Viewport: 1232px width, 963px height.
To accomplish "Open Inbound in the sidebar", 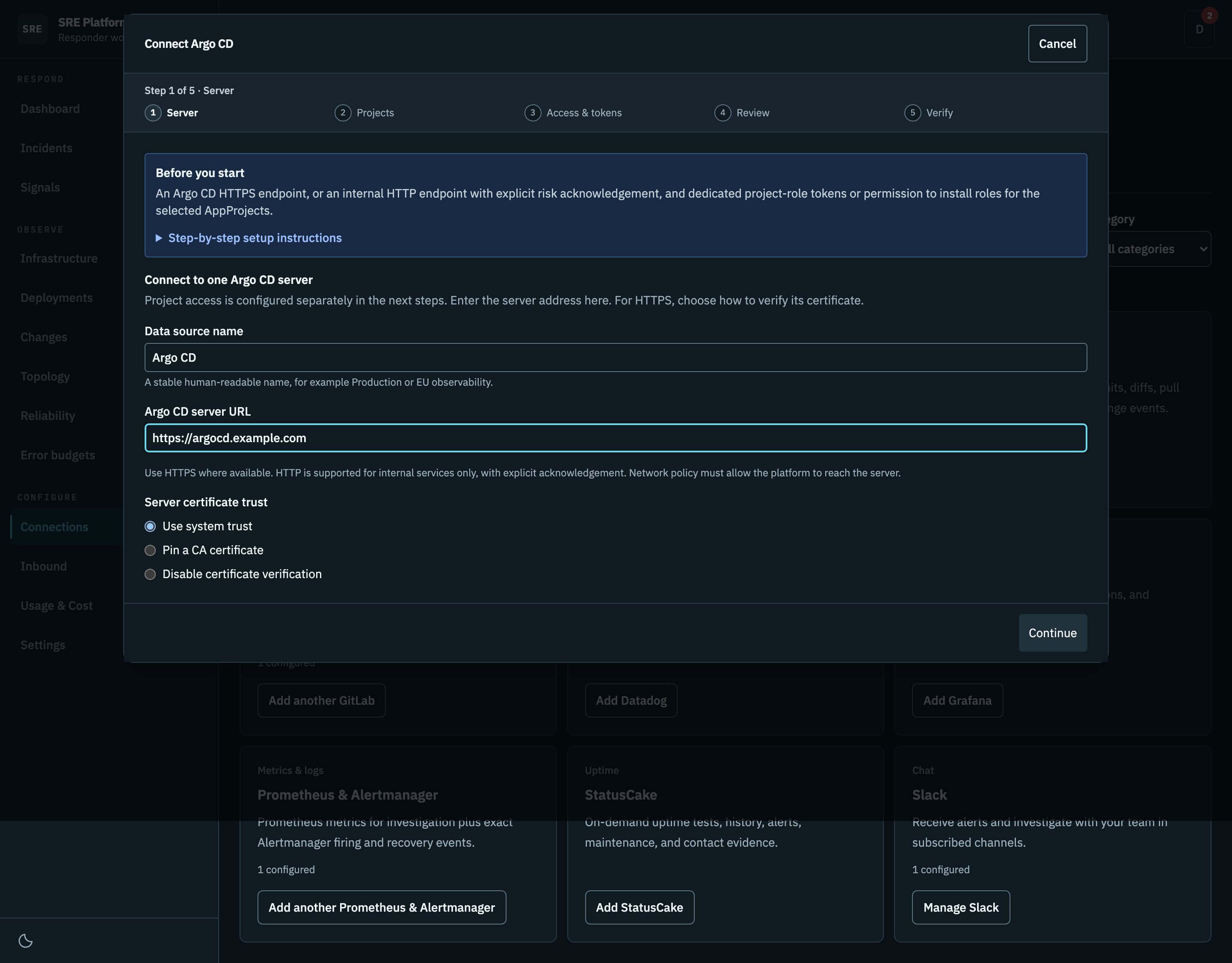I will coord(44,567).
